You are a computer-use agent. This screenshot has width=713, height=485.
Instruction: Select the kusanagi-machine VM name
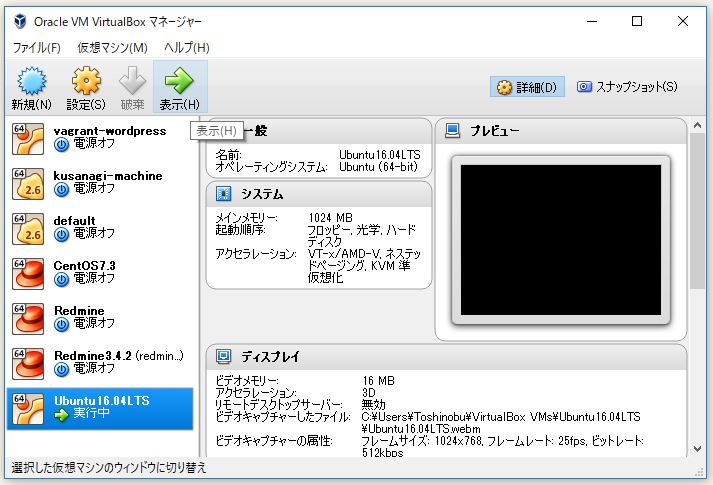pyautogui.click(x=108, y=176)
